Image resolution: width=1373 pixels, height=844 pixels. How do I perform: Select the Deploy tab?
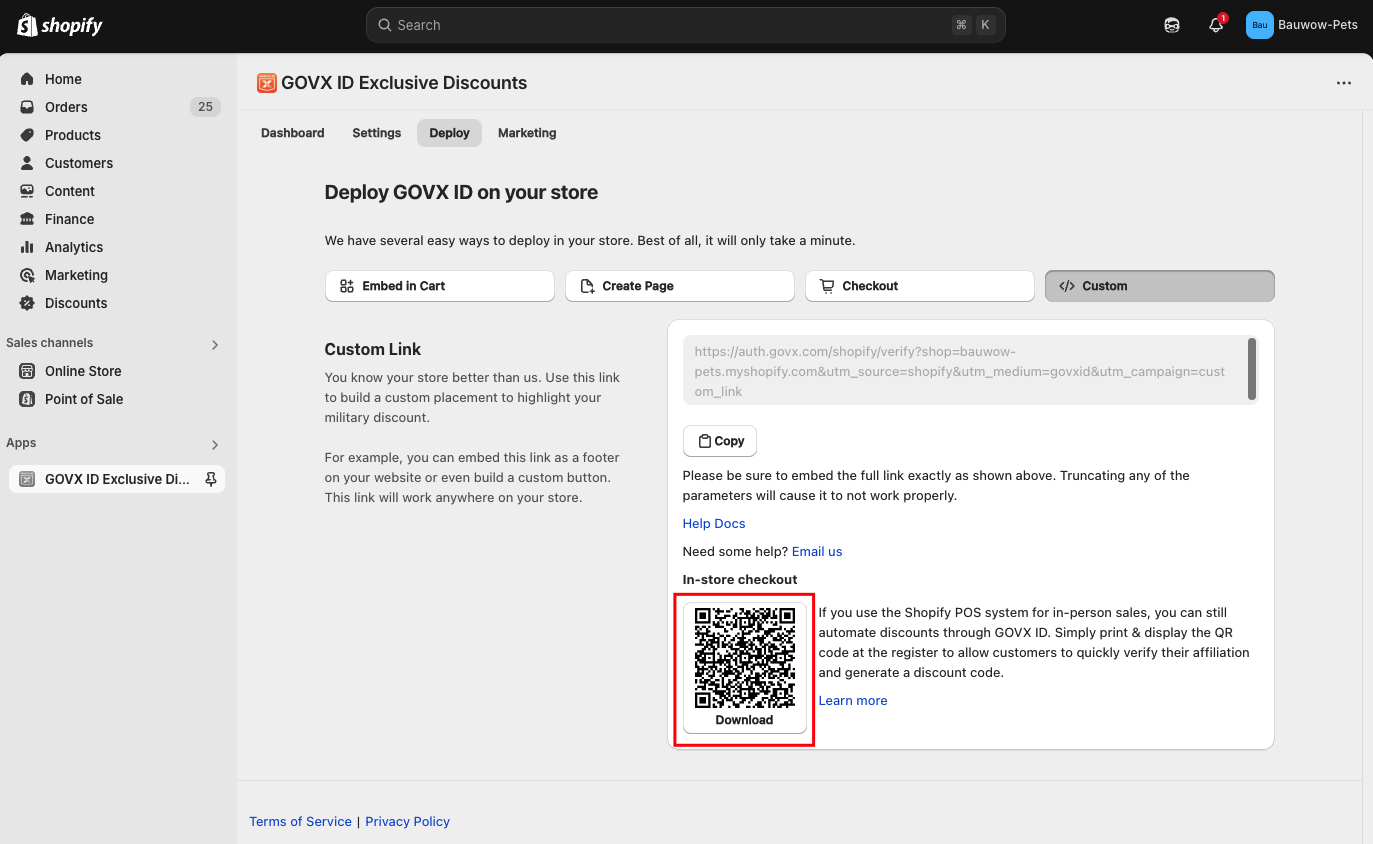449,133
